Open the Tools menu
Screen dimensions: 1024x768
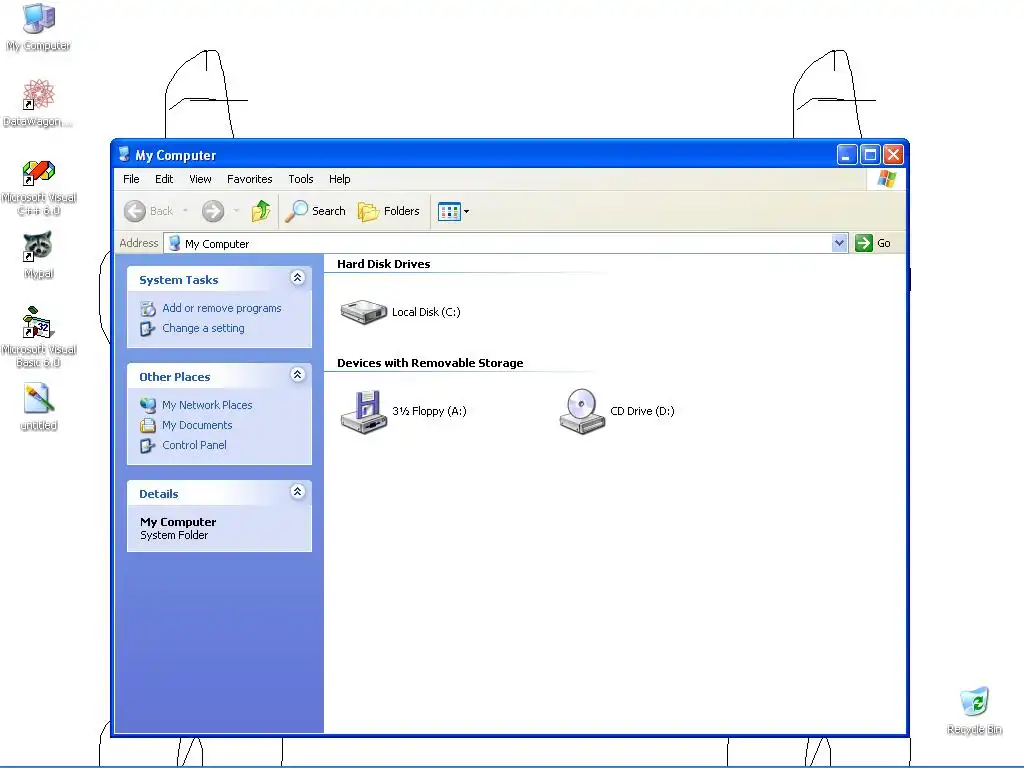pos(301,179)
